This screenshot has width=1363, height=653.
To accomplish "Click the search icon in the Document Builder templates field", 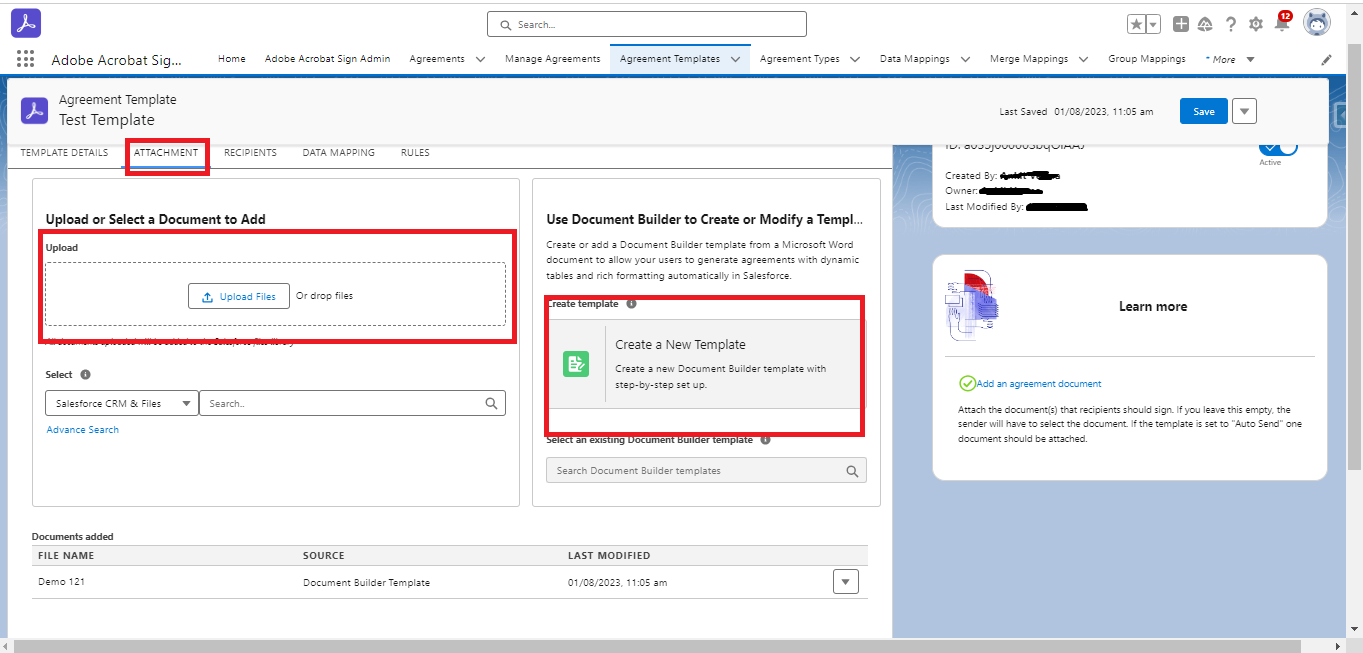I will click(852, 471).
